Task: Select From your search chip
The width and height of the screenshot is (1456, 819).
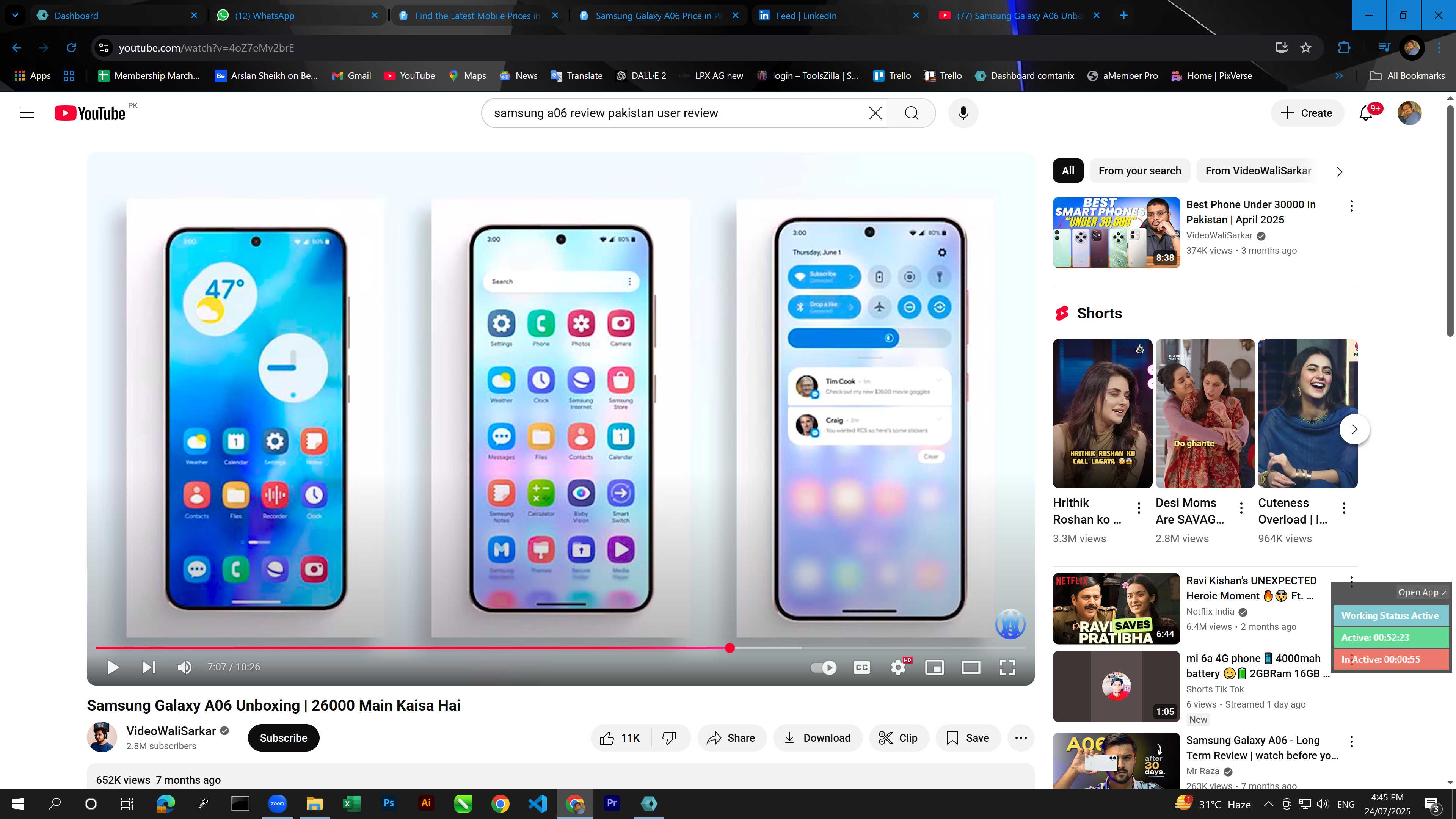Action: [1139, 171]
